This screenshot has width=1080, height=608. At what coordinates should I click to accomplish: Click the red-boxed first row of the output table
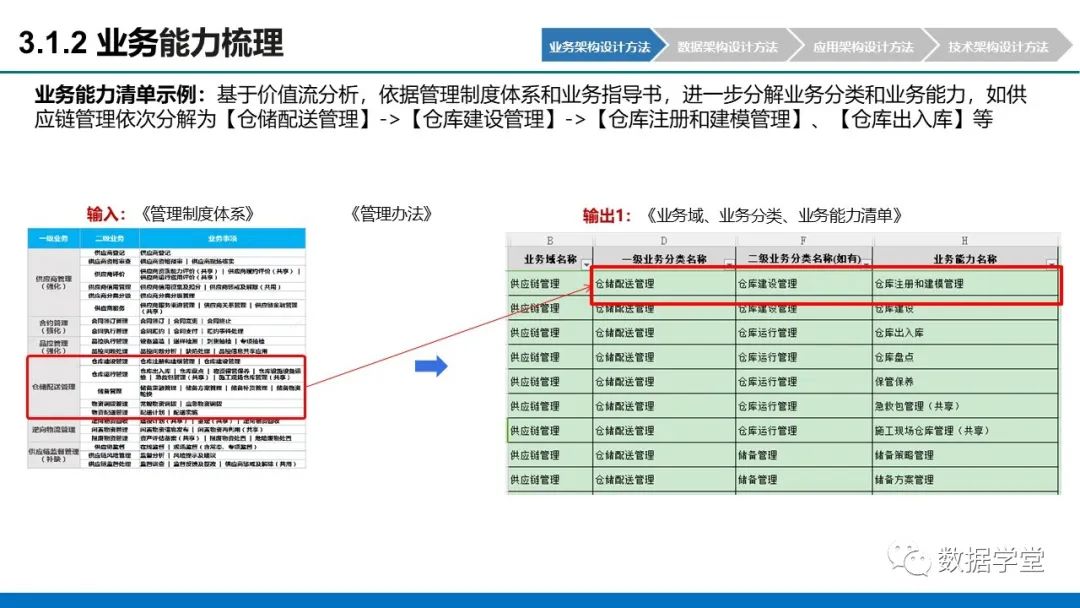825,282
